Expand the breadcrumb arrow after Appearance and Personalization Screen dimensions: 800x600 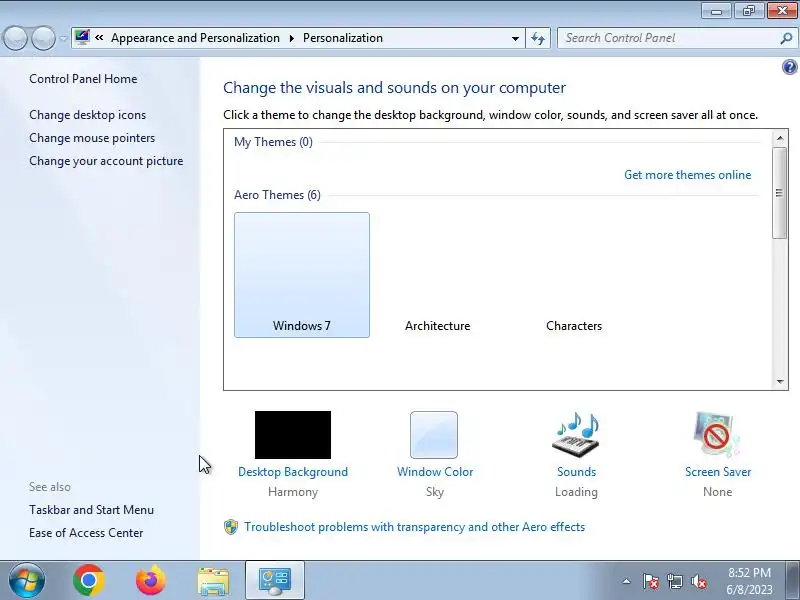pos(291,38)
